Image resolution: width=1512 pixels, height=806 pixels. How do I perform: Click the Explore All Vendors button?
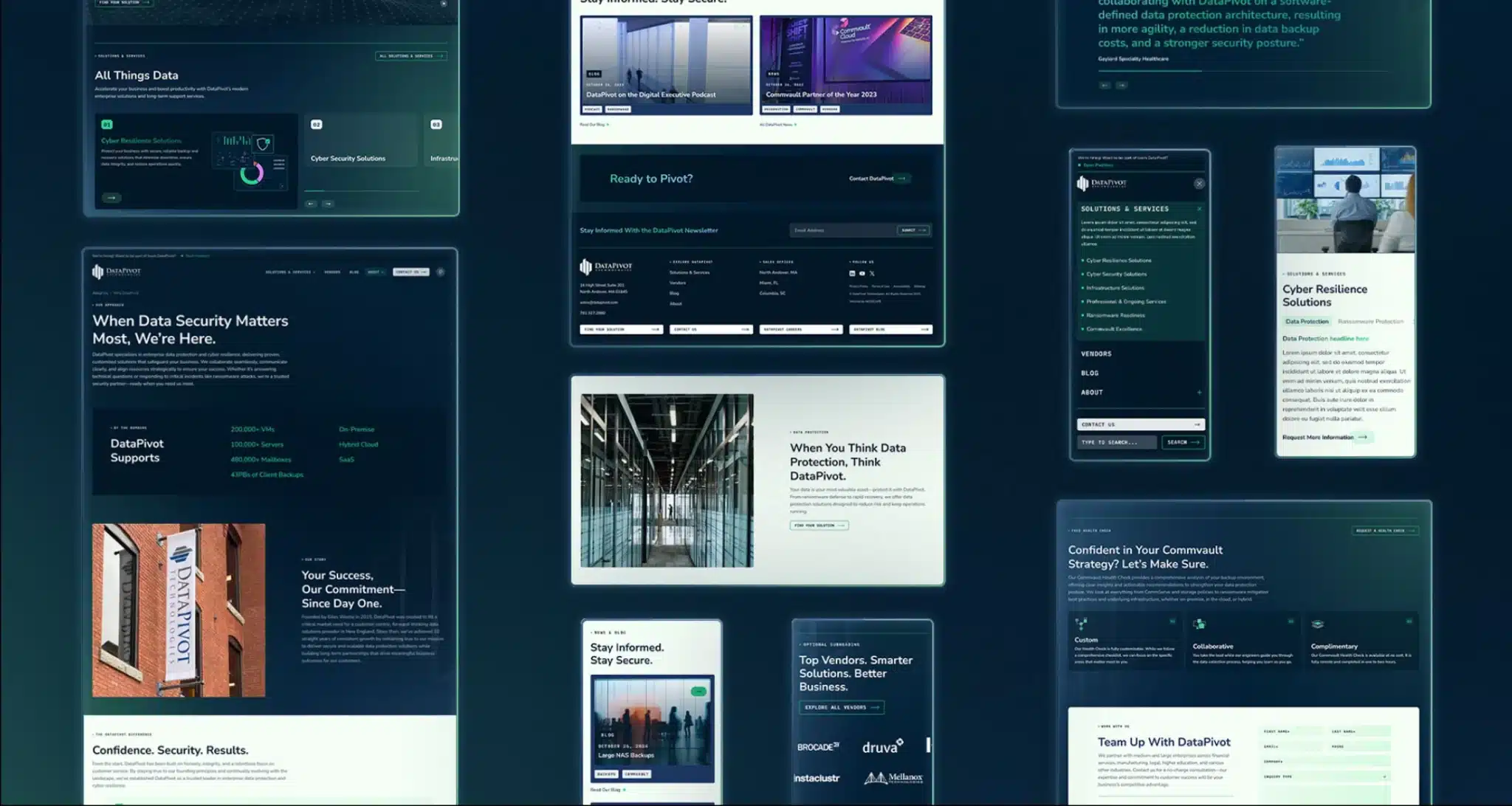(x=842, y=707)
